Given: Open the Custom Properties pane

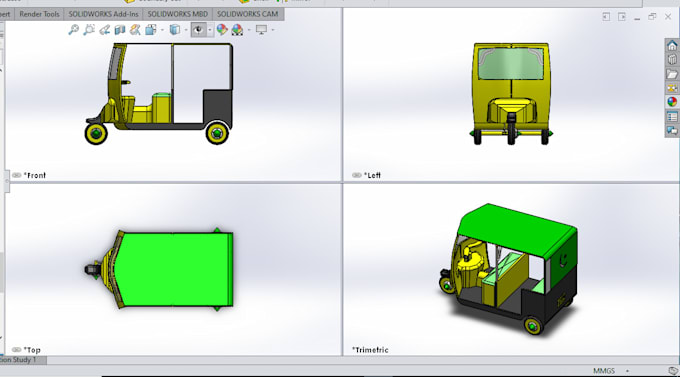Looking at the screenshot, I should point(672,116).
